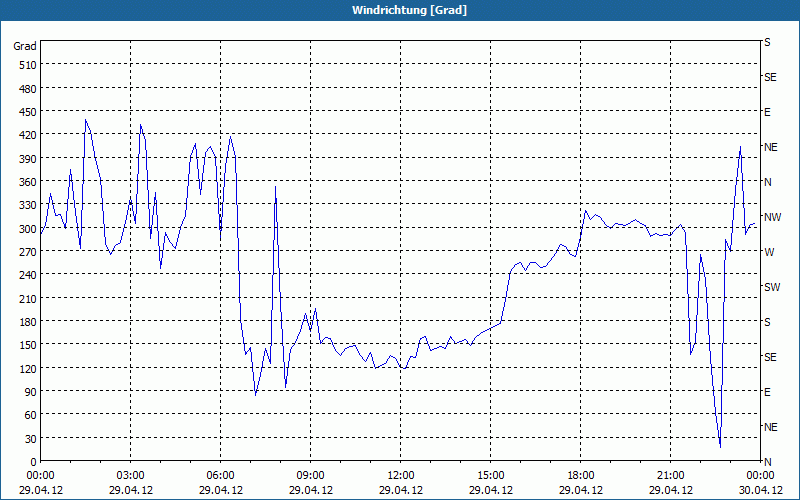The width and height of the screenshot is (800, 500).
Task: Click the 00:00 label above date 30.04.12
Action: click(760, 476)
